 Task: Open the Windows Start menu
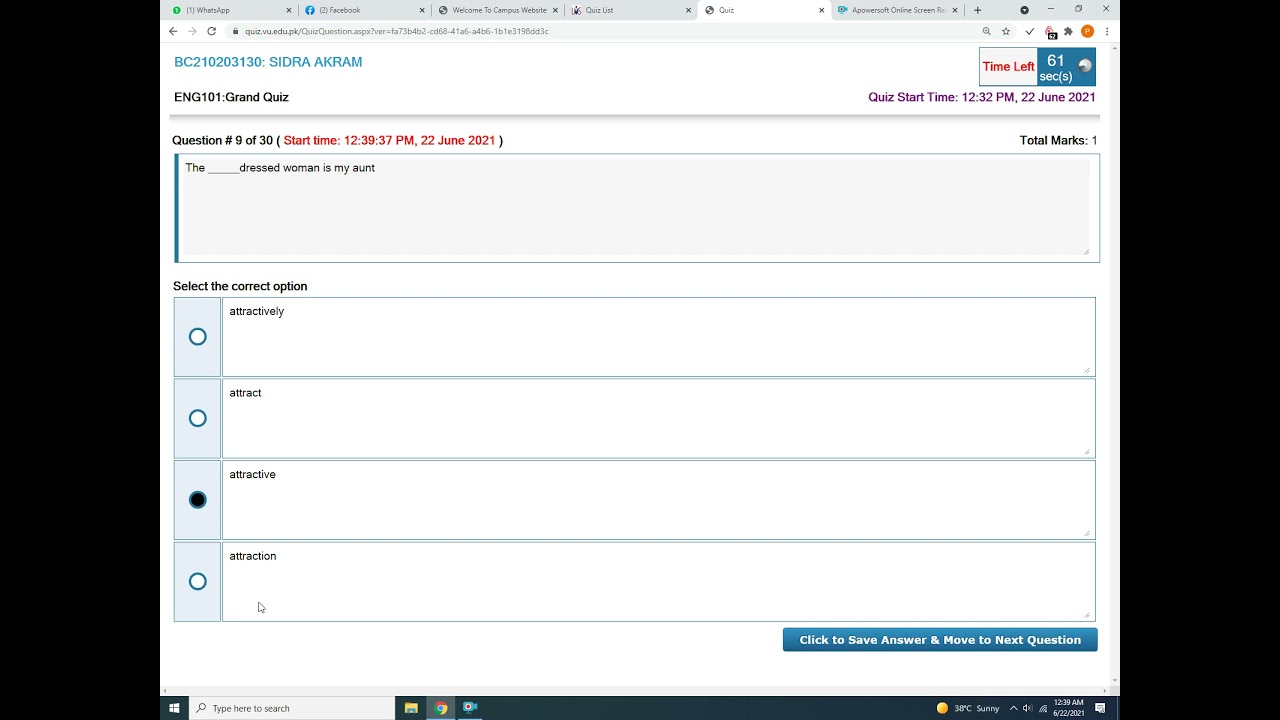click(174, 708)
